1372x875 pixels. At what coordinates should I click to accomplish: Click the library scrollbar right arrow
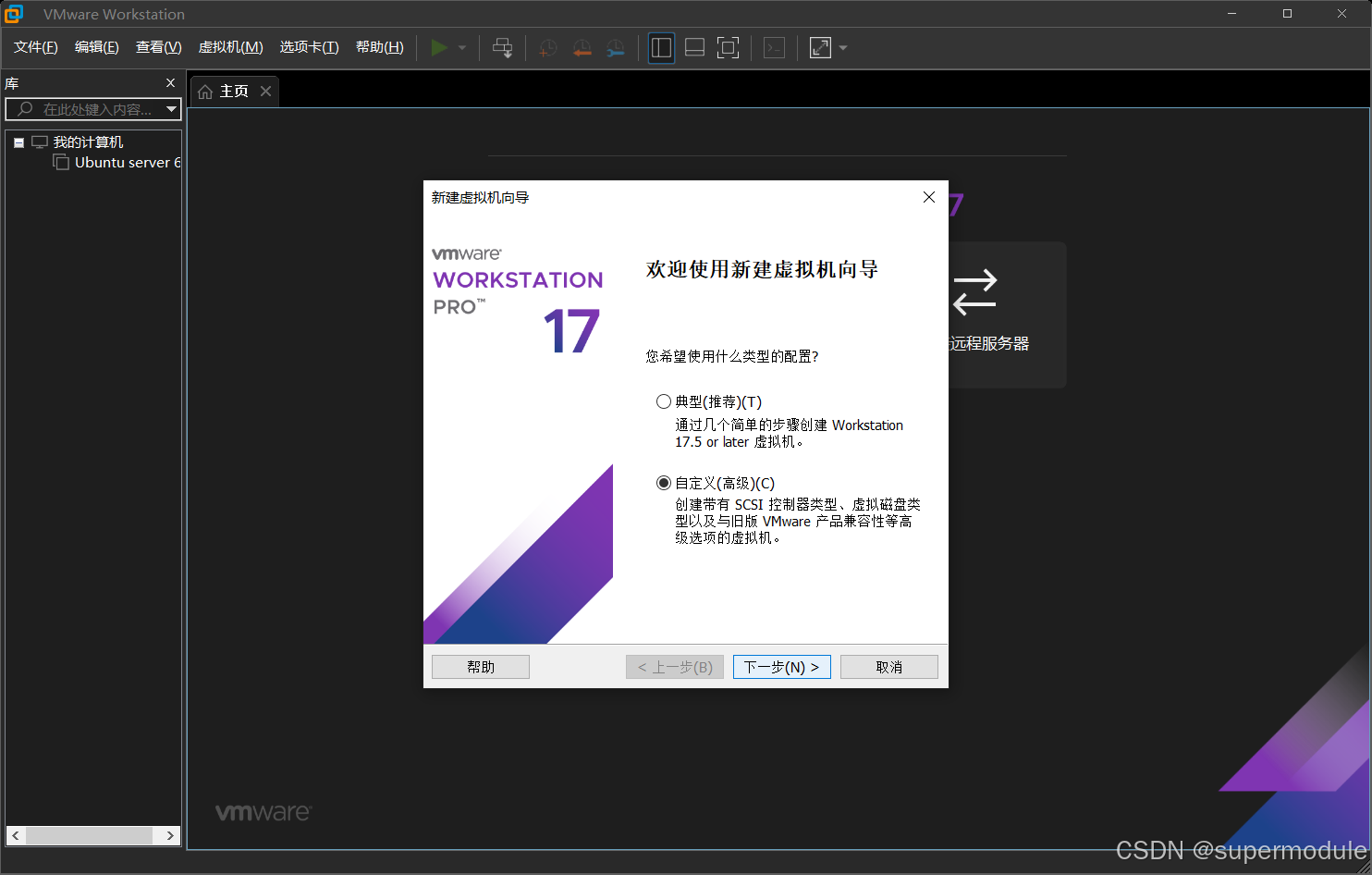[x=170, y=835]
